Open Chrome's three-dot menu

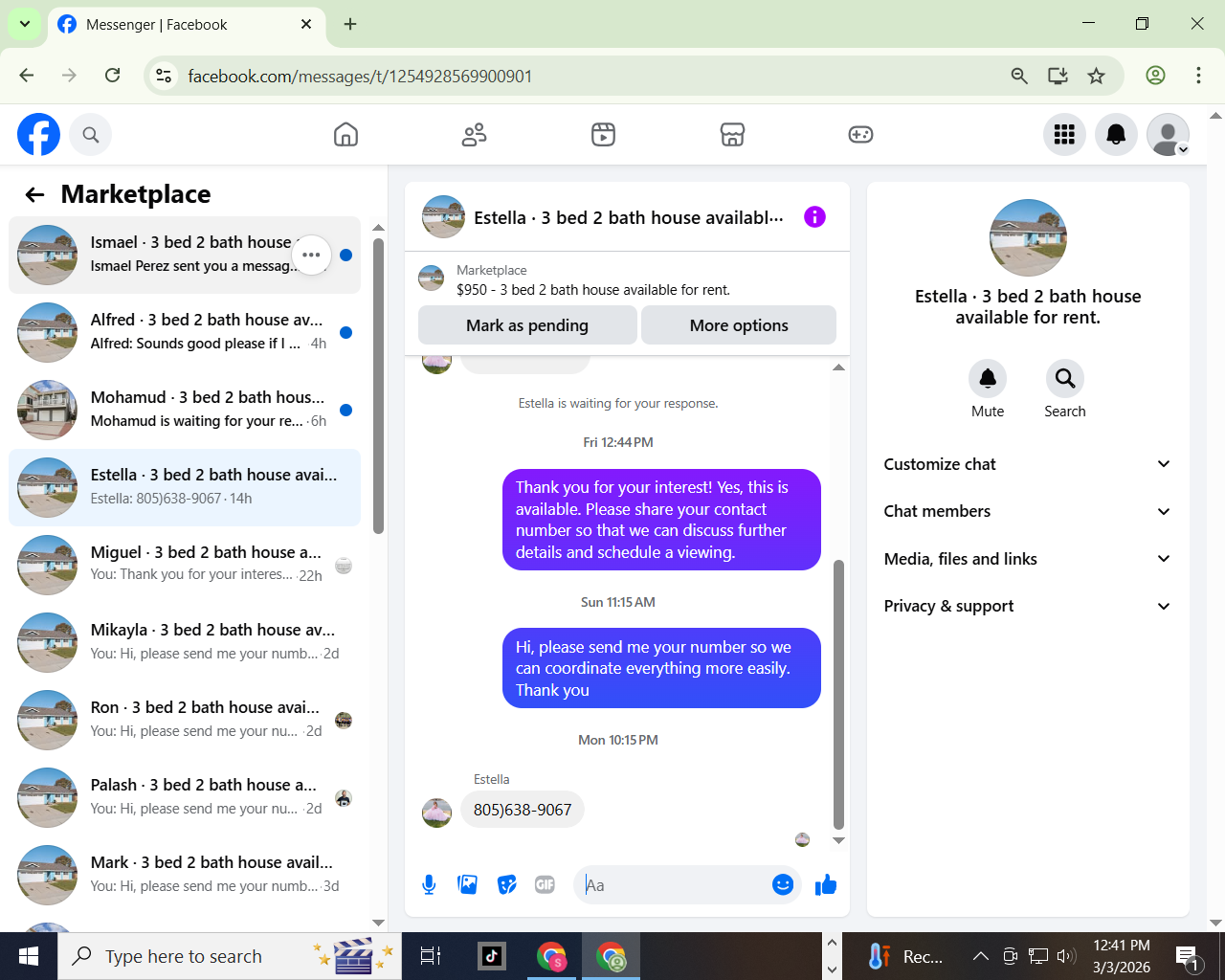(x=1198, y=76)
